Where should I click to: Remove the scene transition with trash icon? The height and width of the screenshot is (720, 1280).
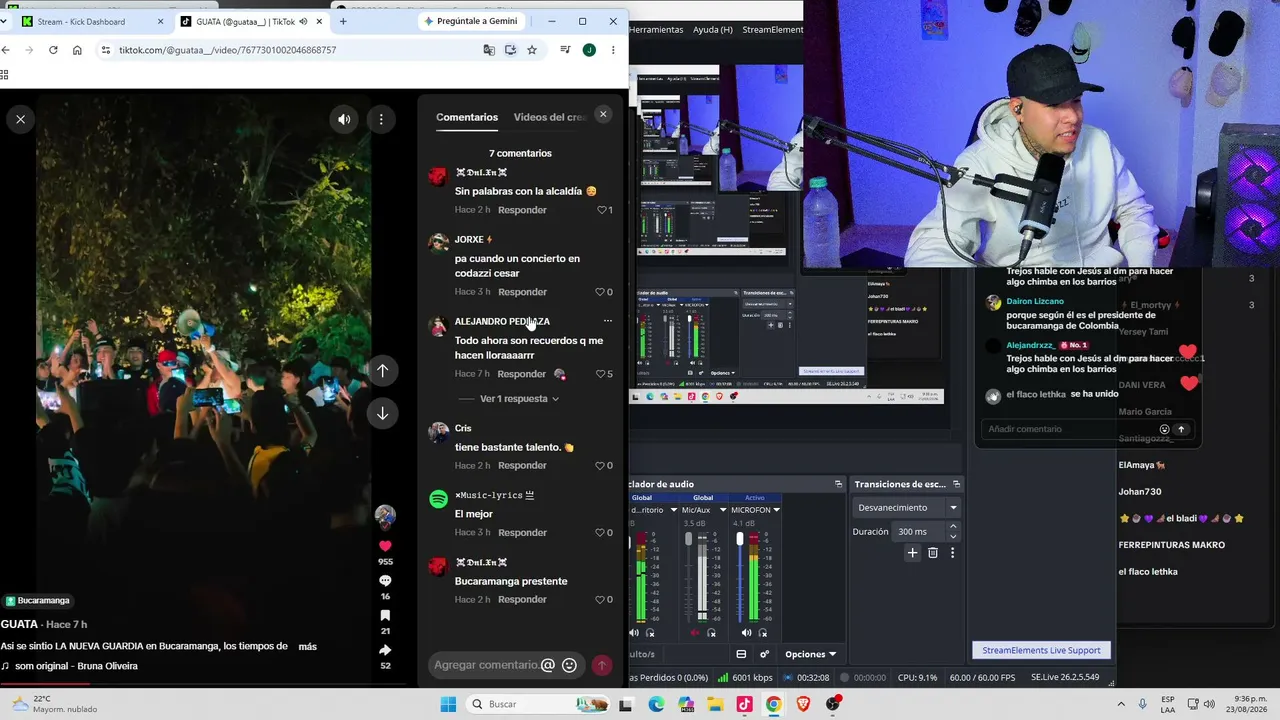(x=933, y=553)
